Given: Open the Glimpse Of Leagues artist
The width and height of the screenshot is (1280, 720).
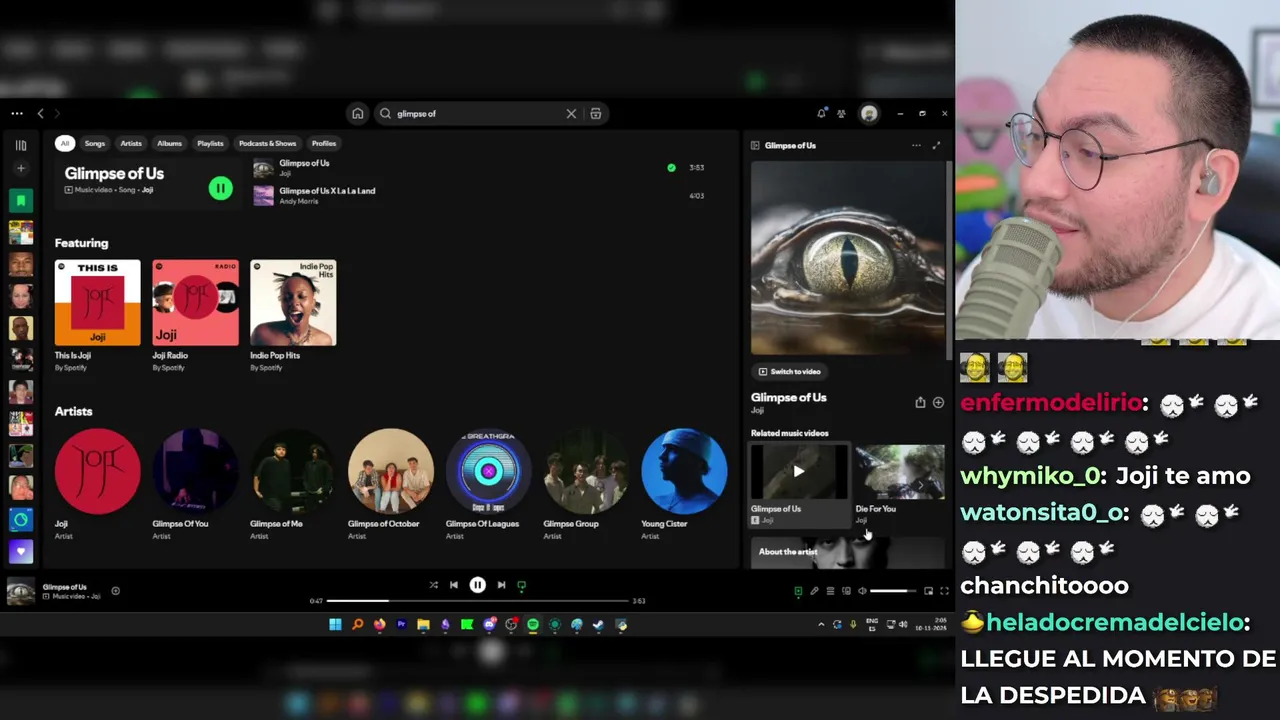Looking at the screenshot, I should (x=488, y=485).
